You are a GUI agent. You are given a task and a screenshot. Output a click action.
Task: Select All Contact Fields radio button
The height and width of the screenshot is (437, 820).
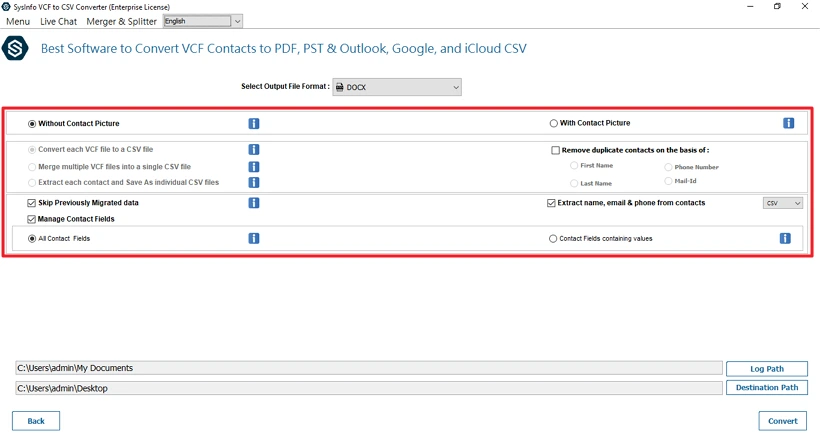(32, 238)
